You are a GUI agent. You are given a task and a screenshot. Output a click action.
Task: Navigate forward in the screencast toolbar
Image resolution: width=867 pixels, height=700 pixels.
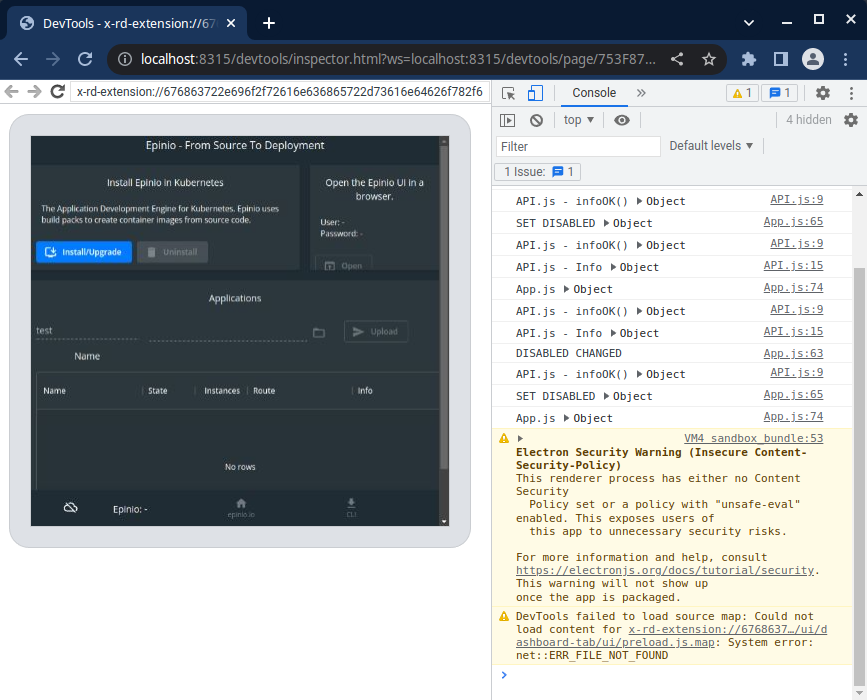(x=34, y=92)
